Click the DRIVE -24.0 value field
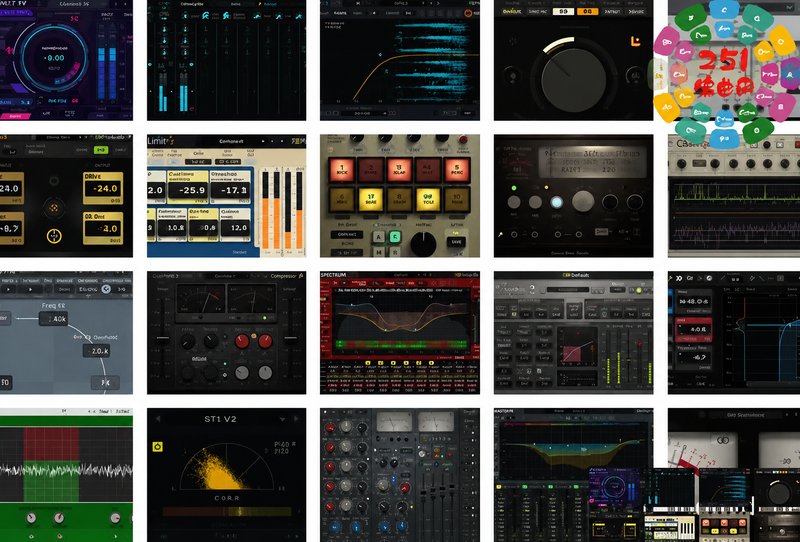 (x=103, y=188)
